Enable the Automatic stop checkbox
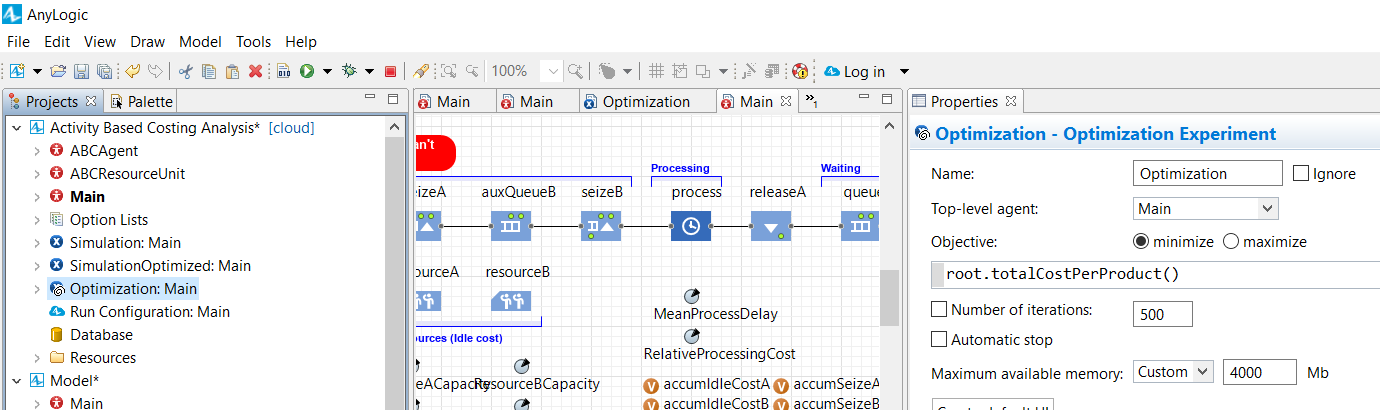 (939, 340)
